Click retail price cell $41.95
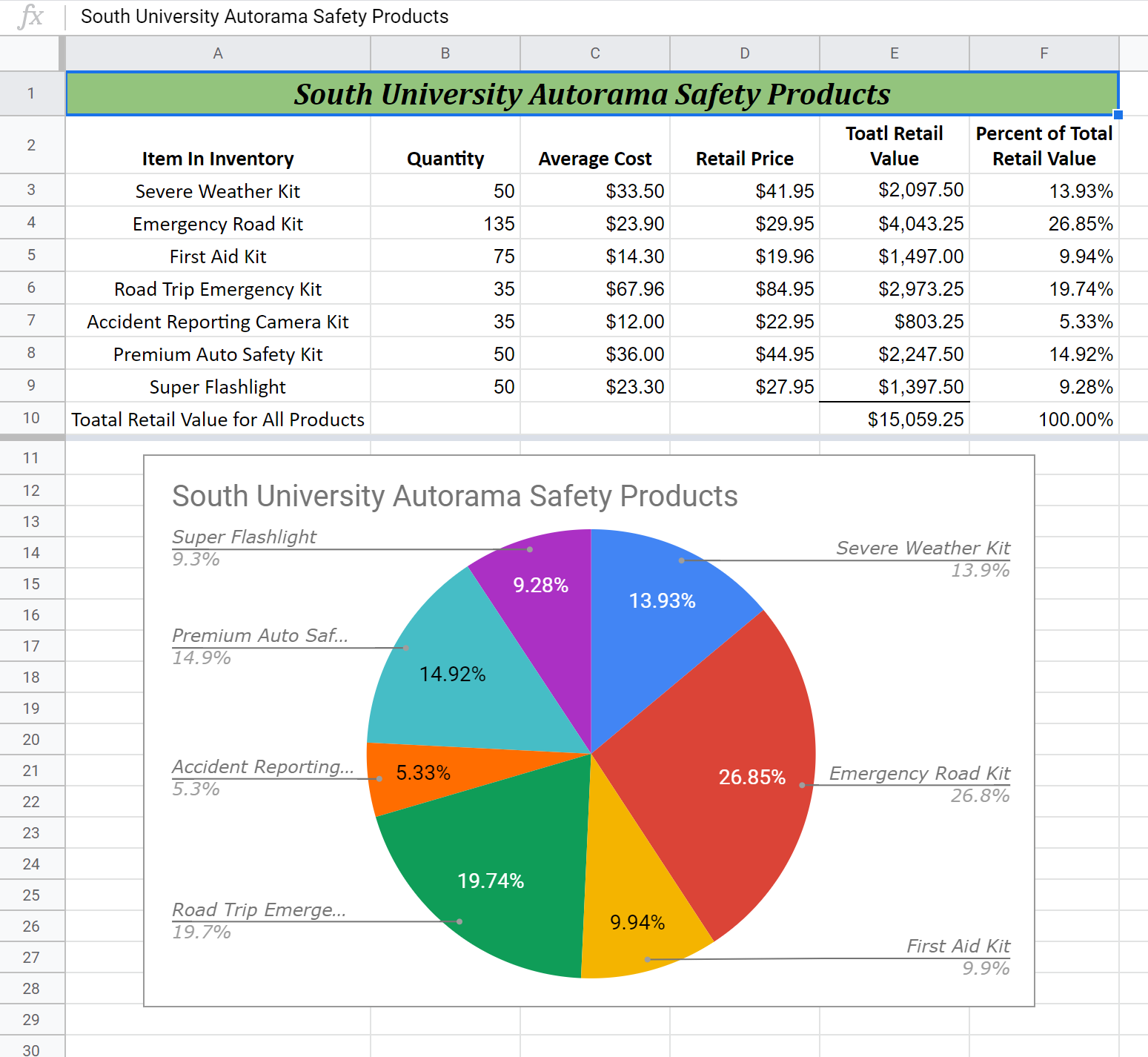 point(745,190)
